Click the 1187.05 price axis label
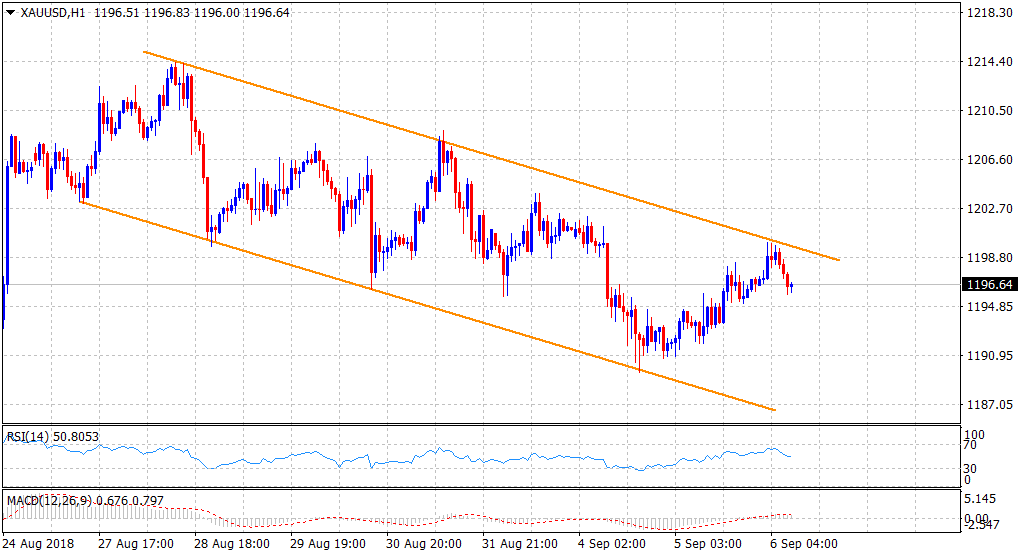Screen dimensions: 1020x556 point(982,405)
